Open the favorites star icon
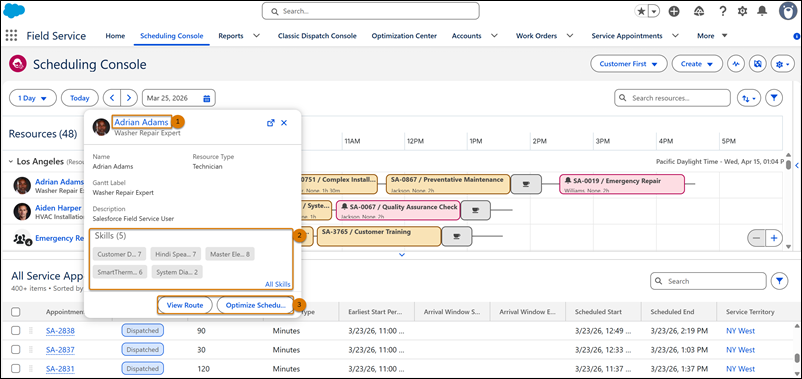Image resolution: width=802 pixels, height=379 pixels. pos(641,11)
